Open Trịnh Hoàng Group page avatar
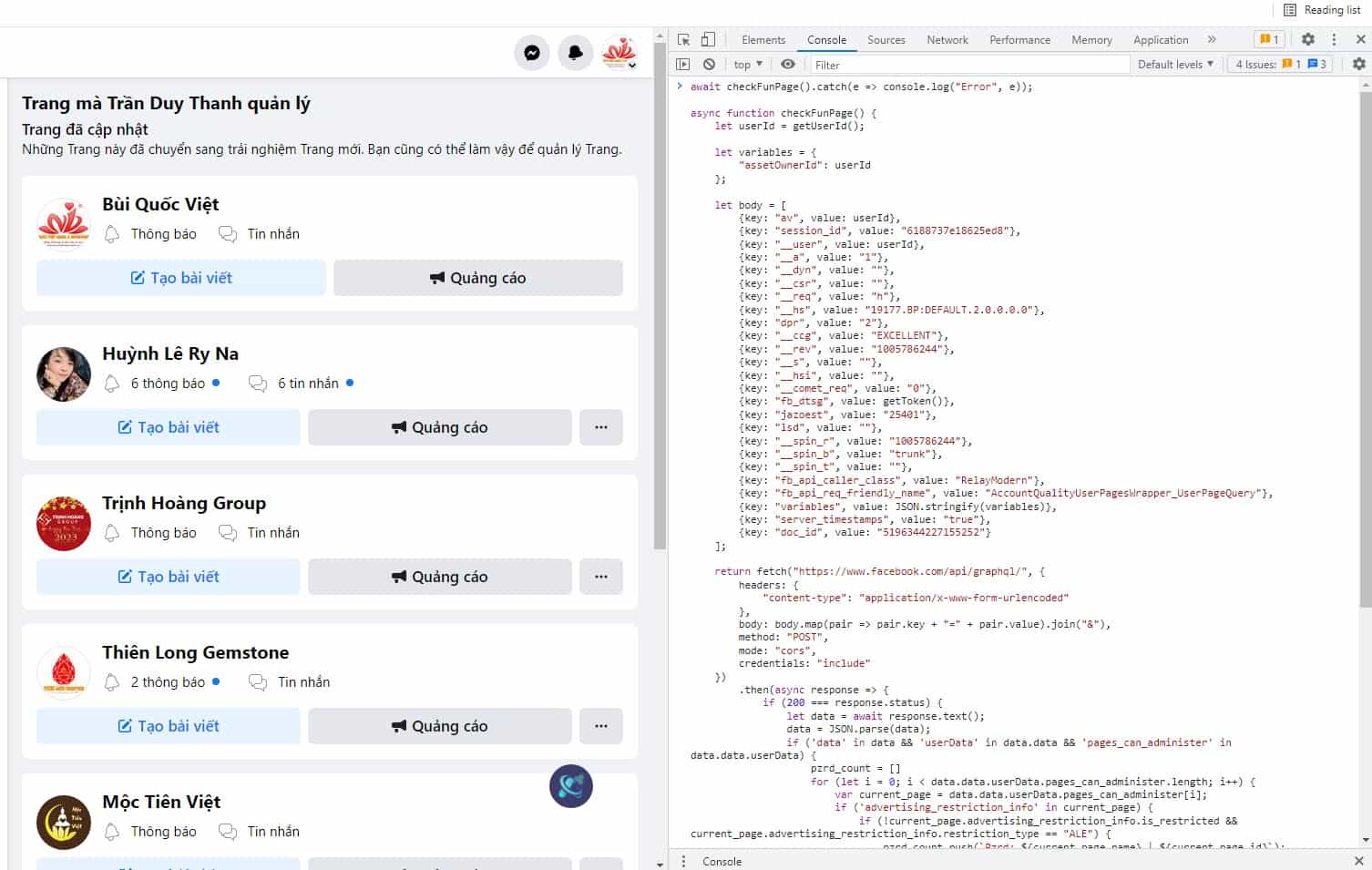 pos(64,524)
